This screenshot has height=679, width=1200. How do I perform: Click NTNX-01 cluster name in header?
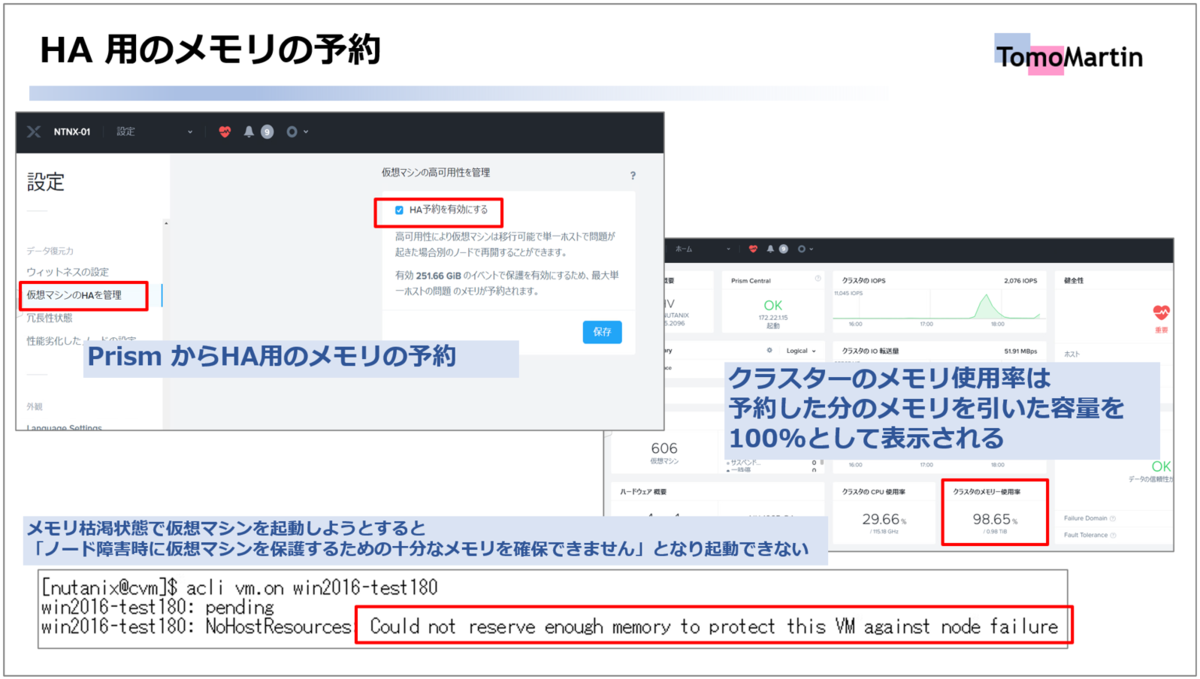click(72, 131)
